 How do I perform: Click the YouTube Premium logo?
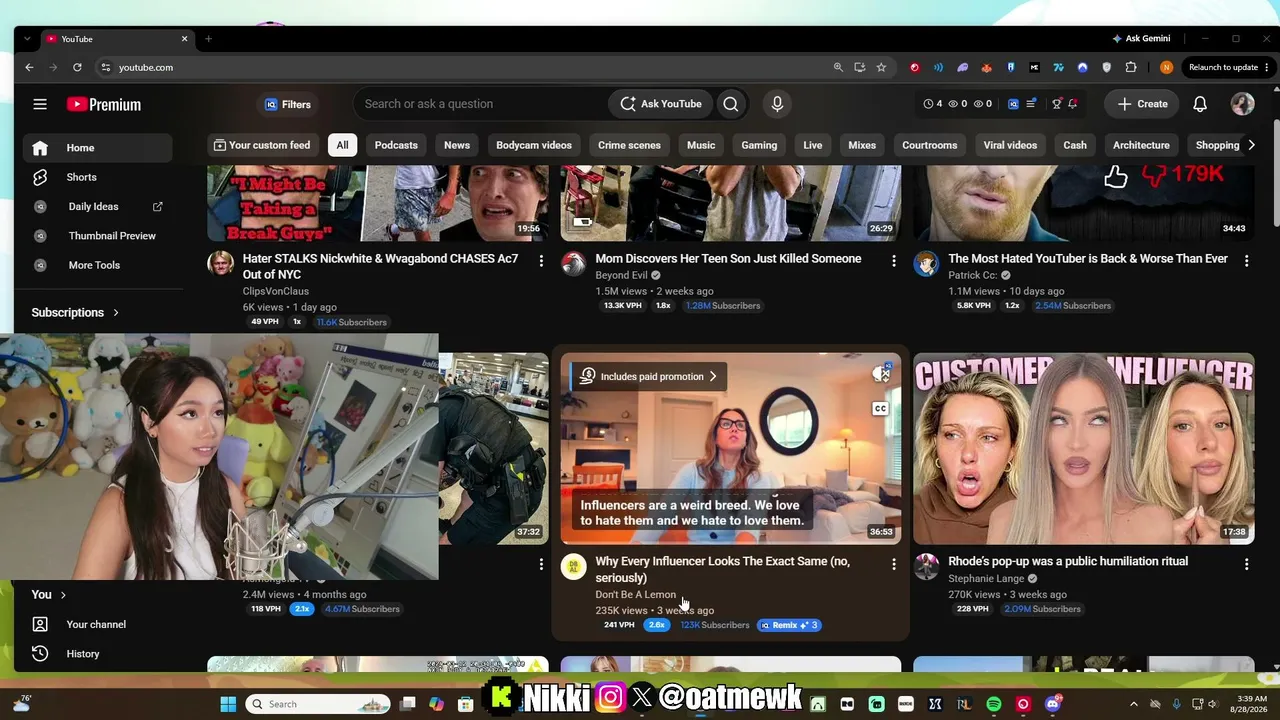(104, 104)
